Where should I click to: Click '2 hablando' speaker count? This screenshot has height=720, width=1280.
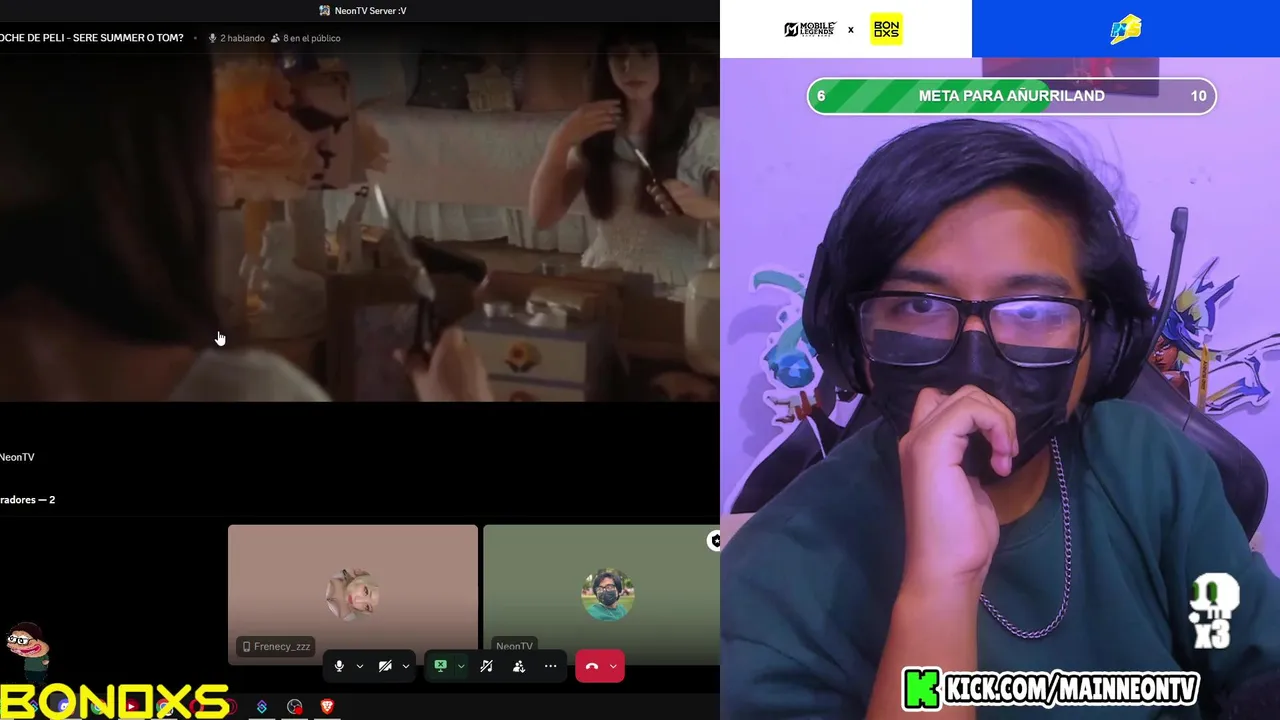[236, 38]
